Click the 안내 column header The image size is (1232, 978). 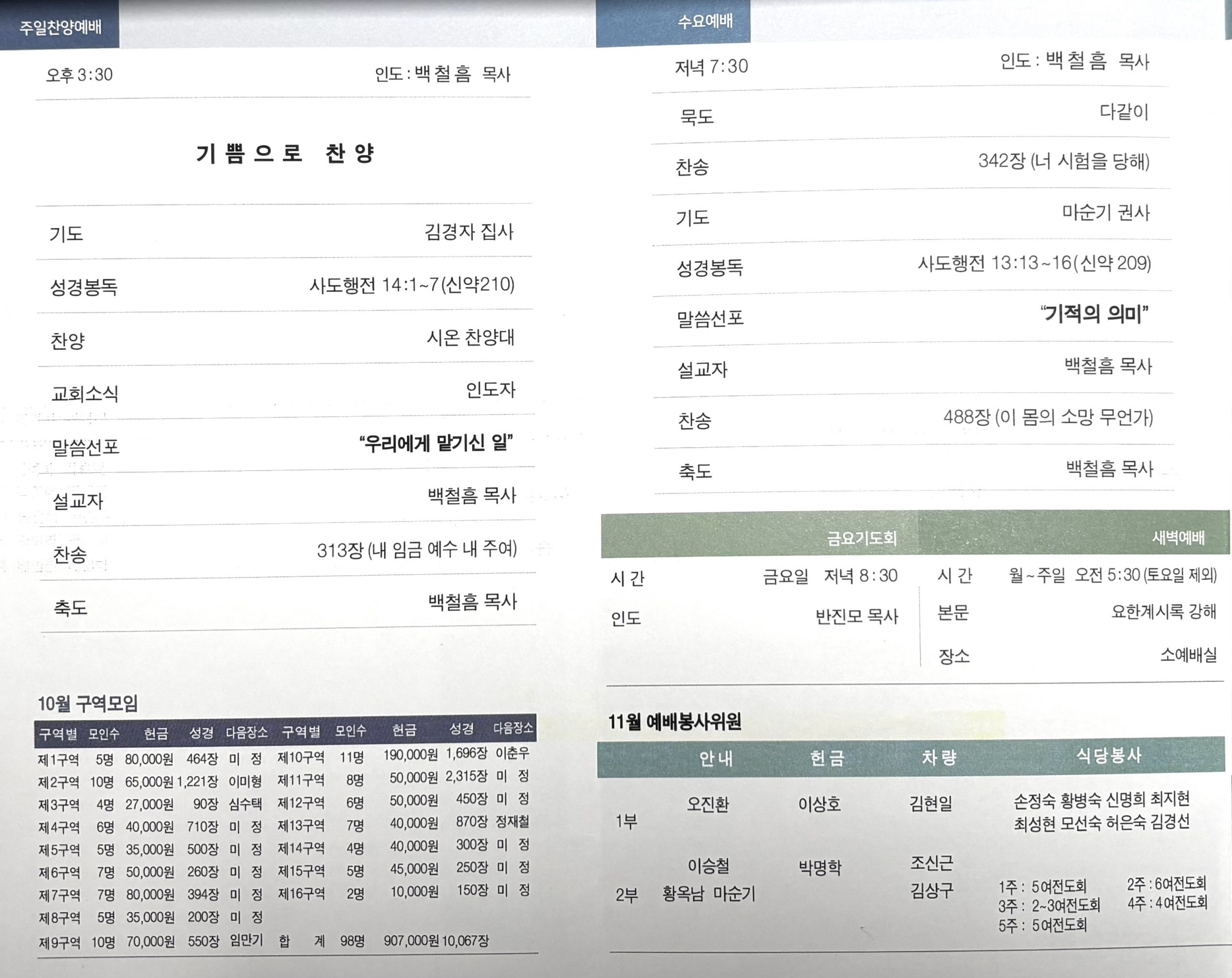[x=716, y=758]
